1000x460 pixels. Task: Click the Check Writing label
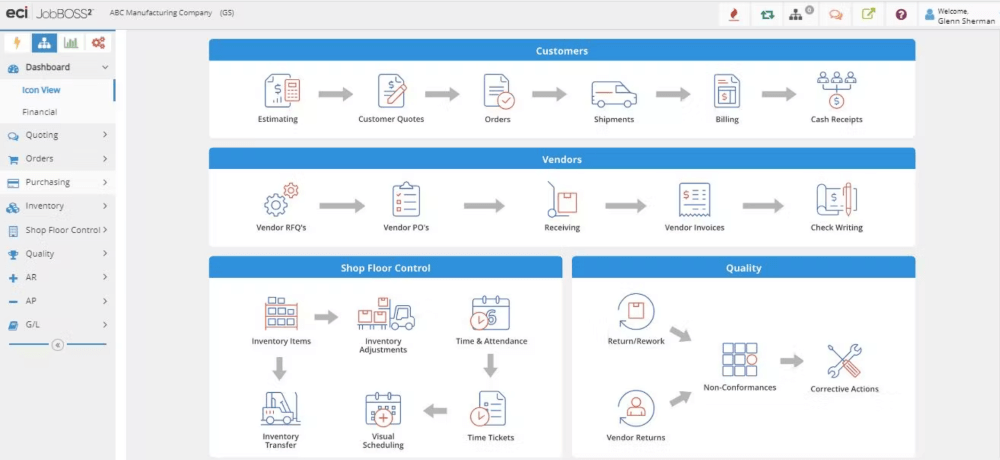tap(837, 228)
